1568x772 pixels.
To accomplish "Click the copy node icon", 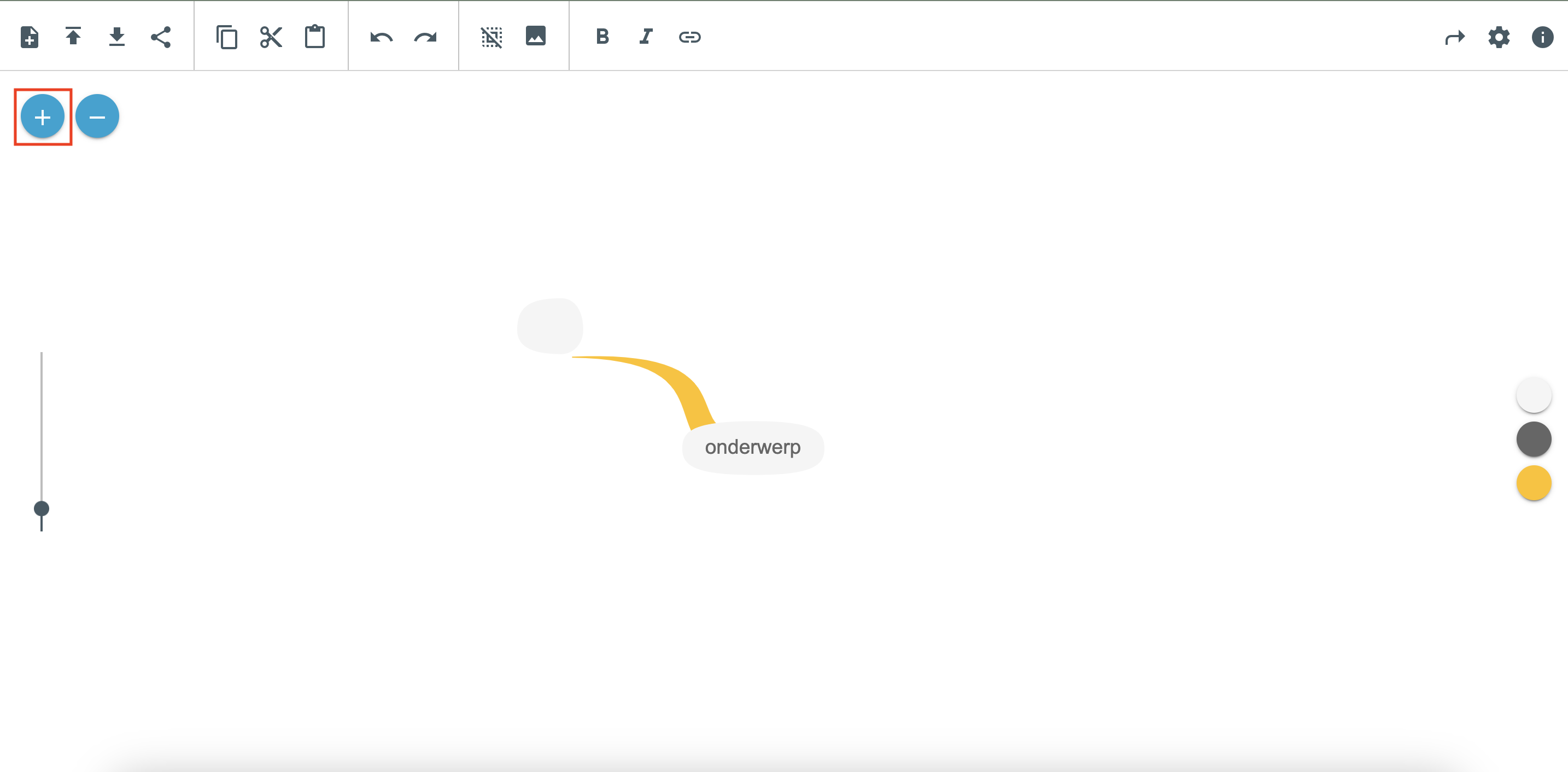I will click(227, 37).
